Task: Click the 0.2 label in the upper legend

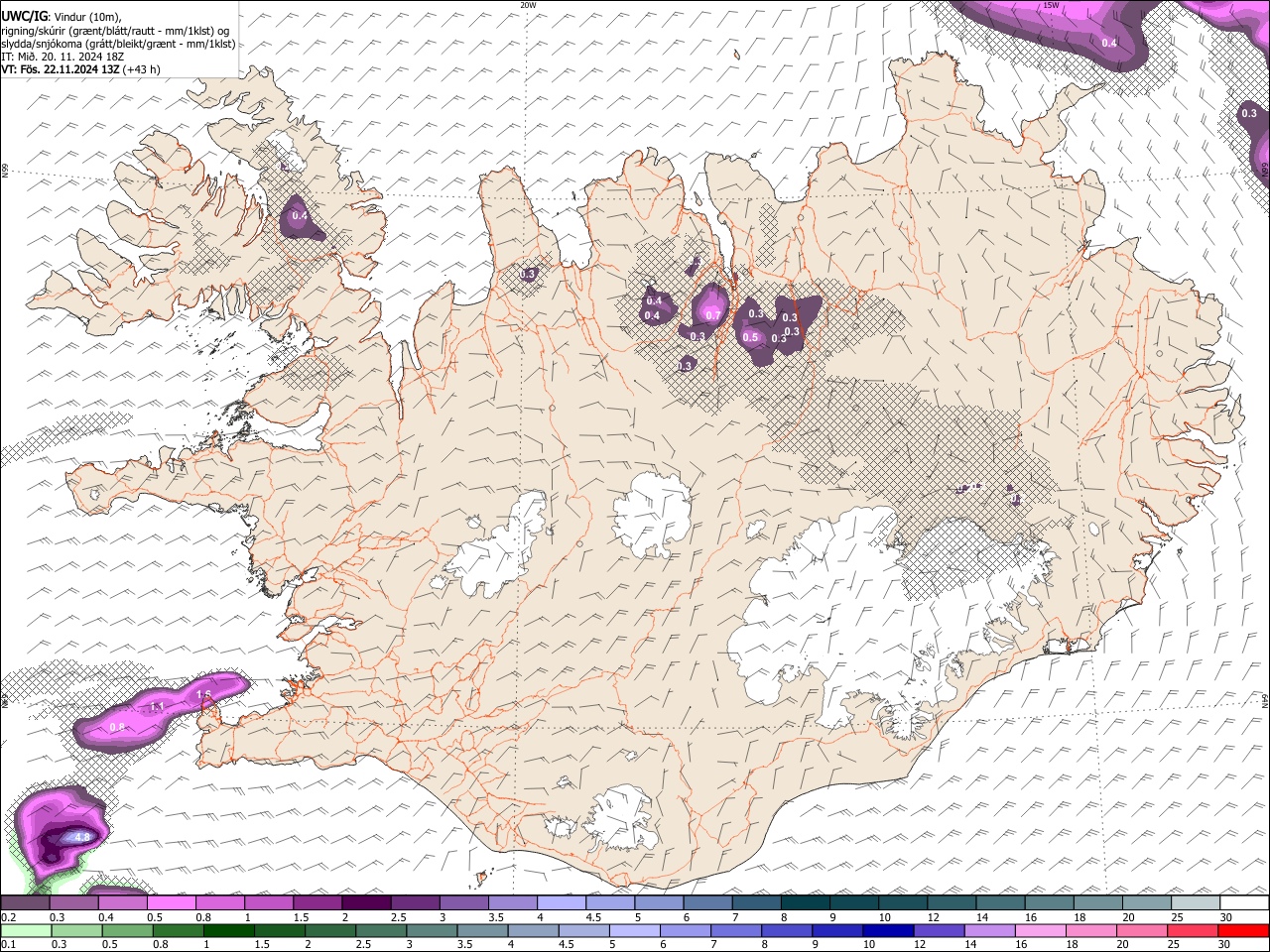Action: tap(9, 917)
